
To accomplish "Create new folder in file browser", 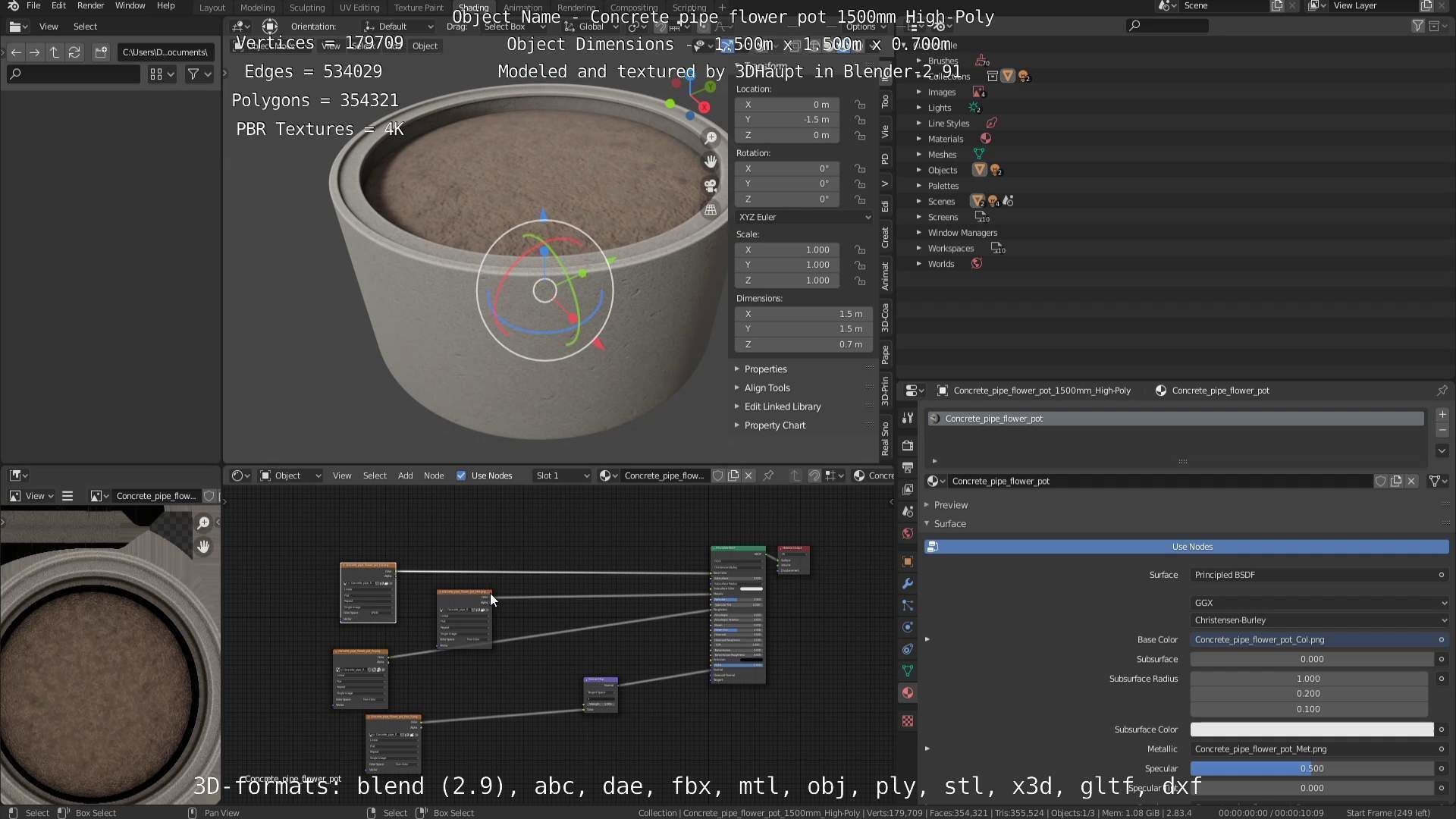I will 101,52.
